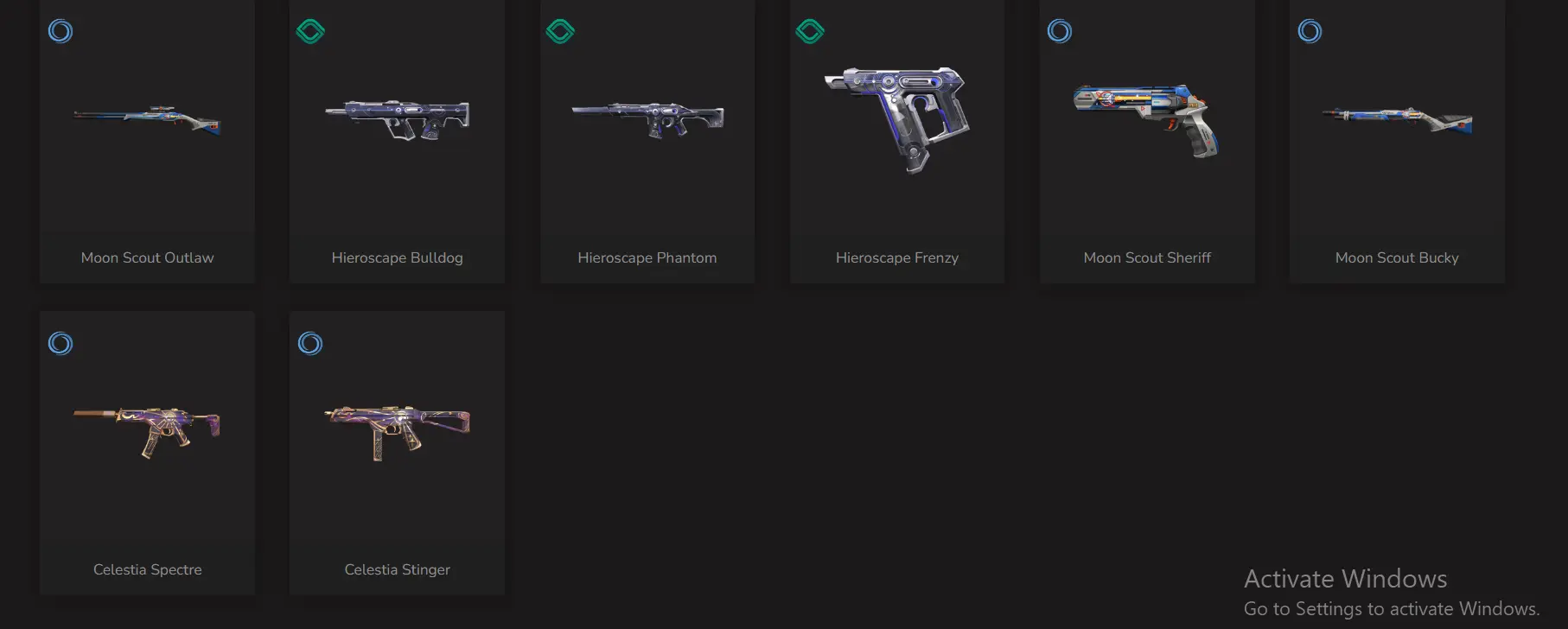Click the blue tier icon on Celestia Stinger card

(310, 344)
